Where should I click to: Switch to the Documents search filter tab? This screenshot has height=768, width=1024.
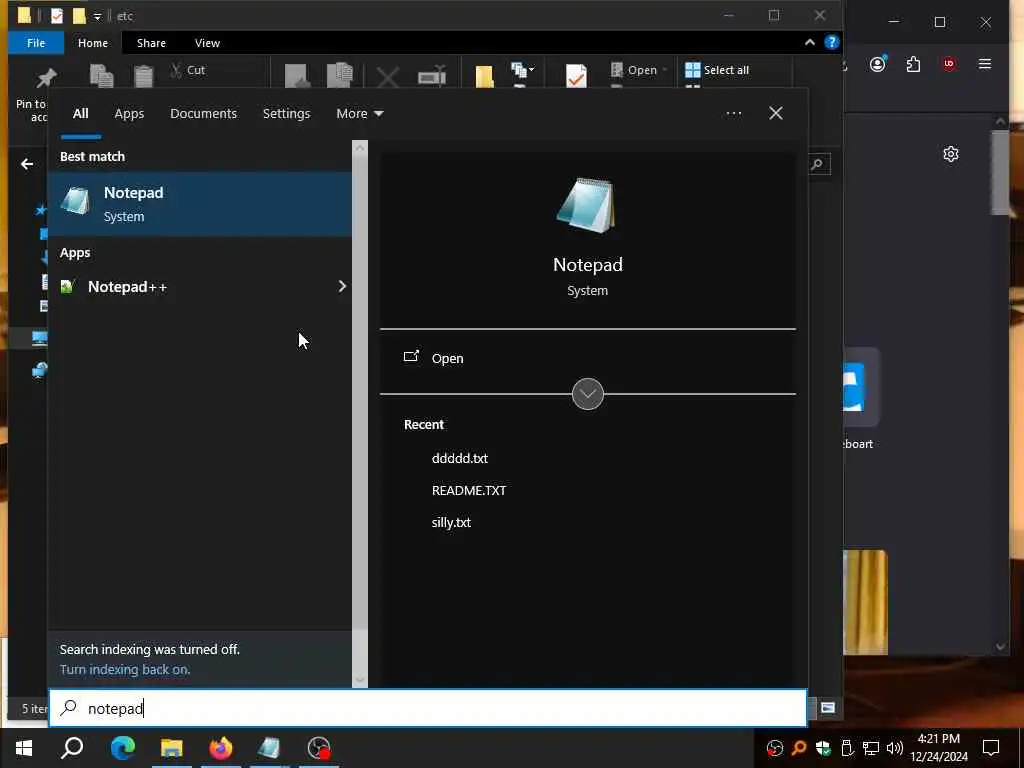coord(203,114)
